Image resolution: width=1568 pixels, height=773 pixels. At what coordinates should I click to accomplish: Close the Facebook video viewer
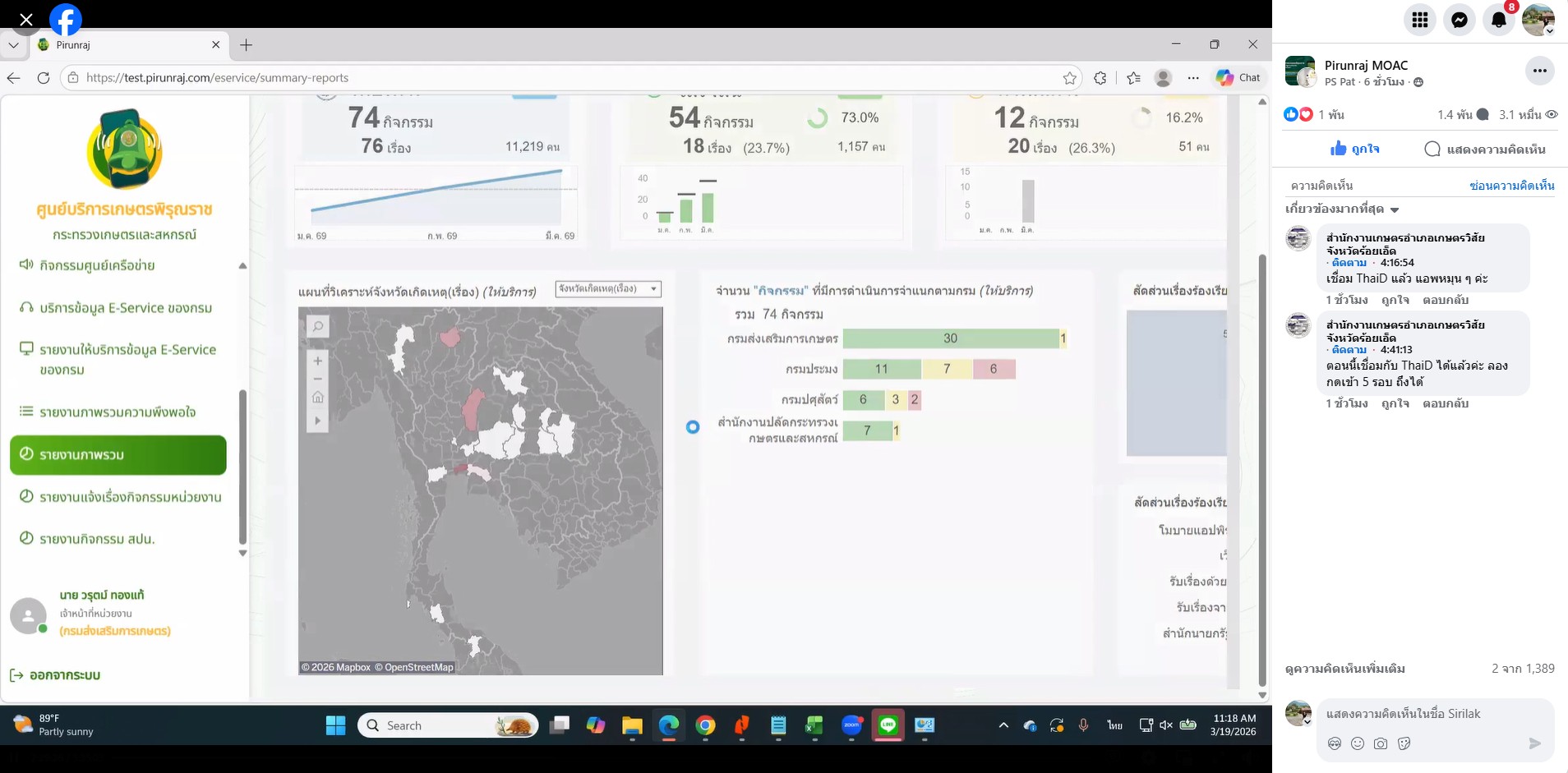pyautogui.click(x=26, y=20)
